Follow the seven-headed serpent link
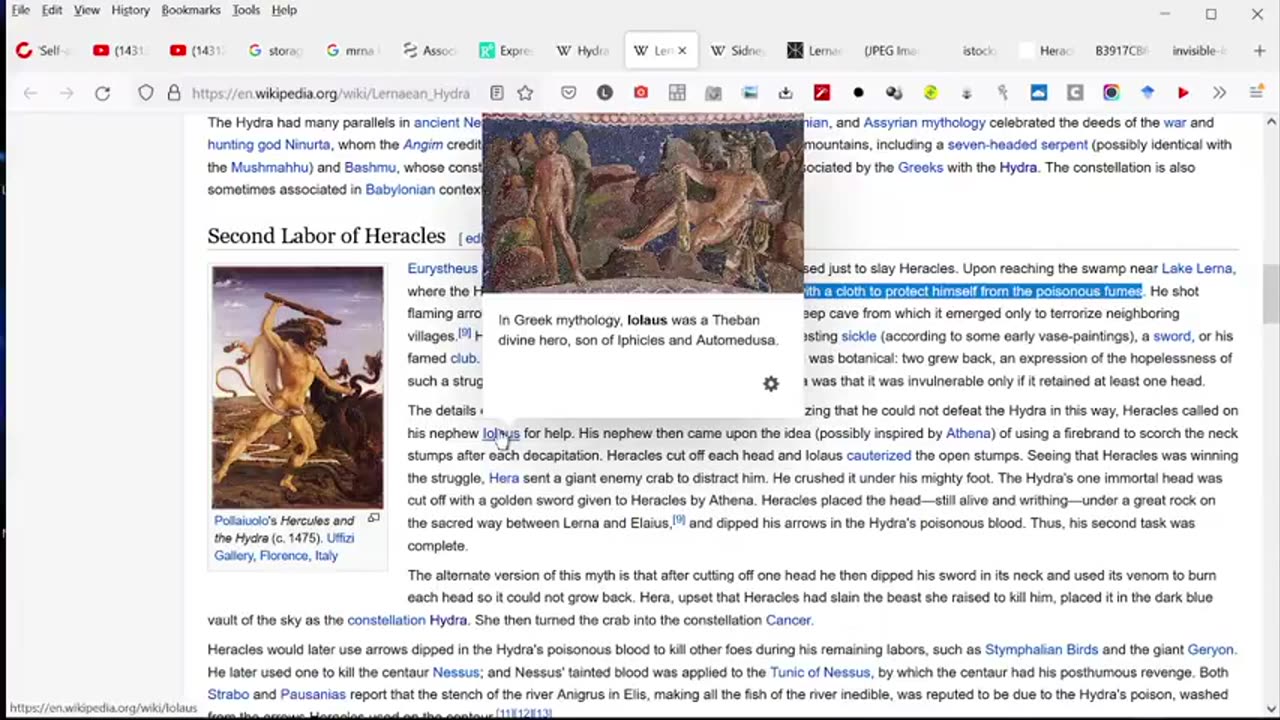Screen dimensions: 1280x720 pyautogui.click(x=1017, y=145)
